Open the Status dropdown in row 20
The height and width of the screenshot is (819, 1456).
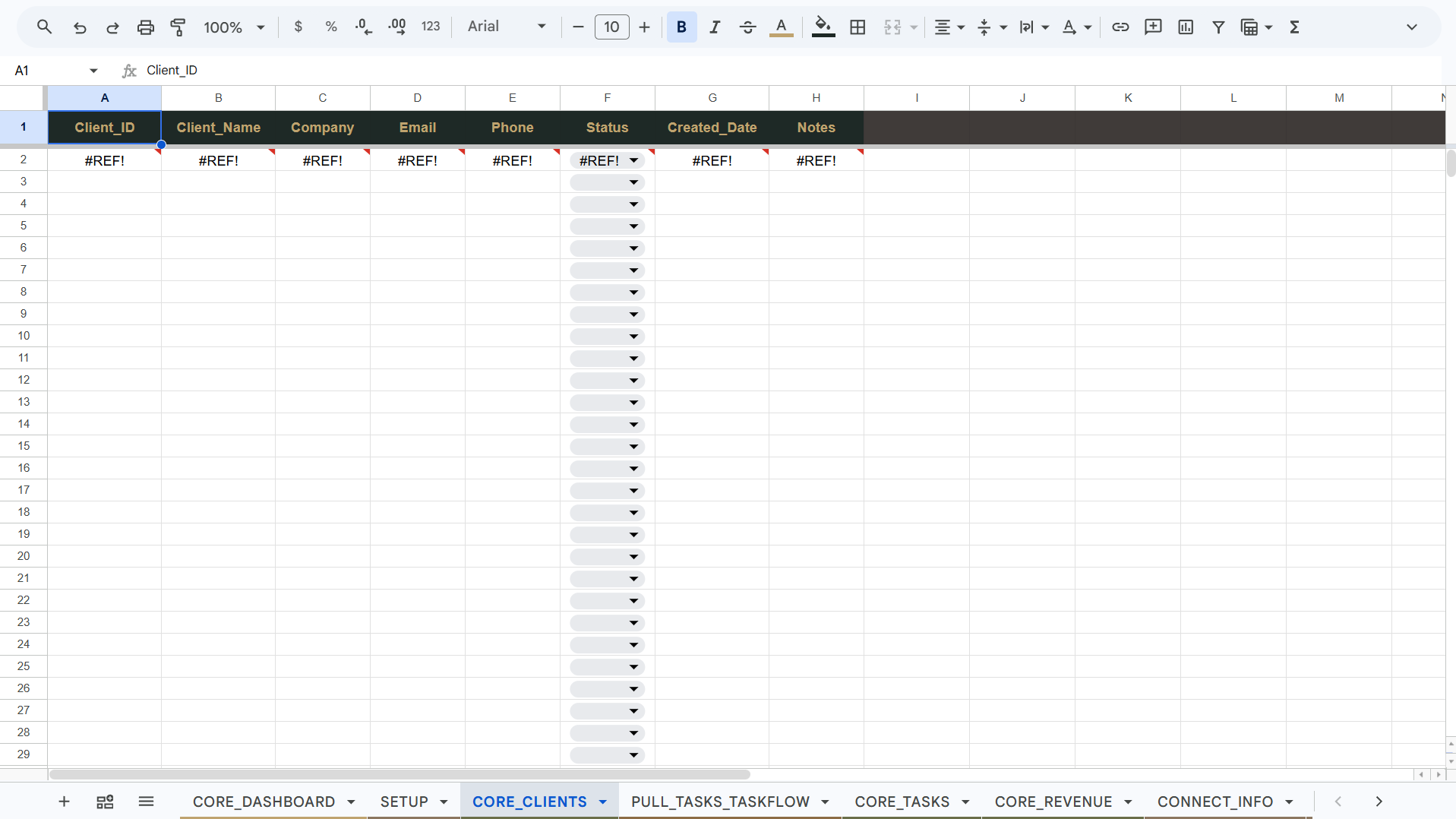(634, 557)
